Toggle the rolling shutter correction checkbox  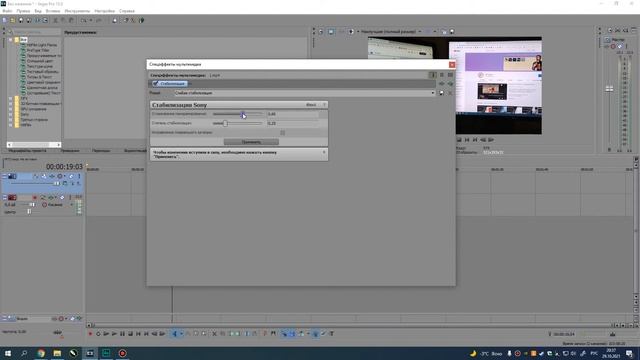click(x=282, y=132)
